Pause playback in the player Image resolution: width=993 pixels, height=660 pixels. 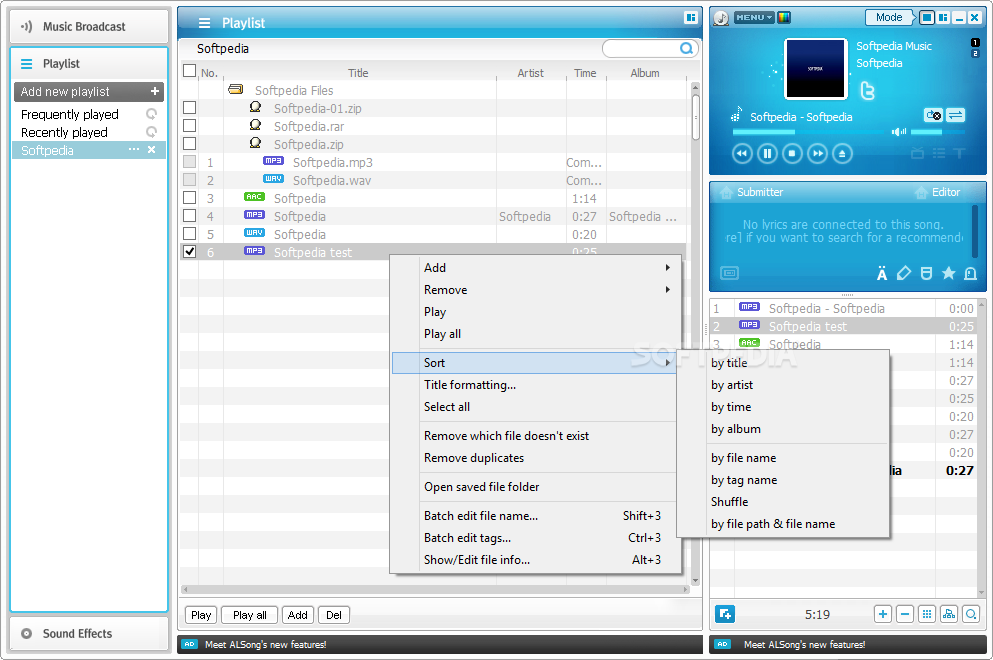(767, 153)
